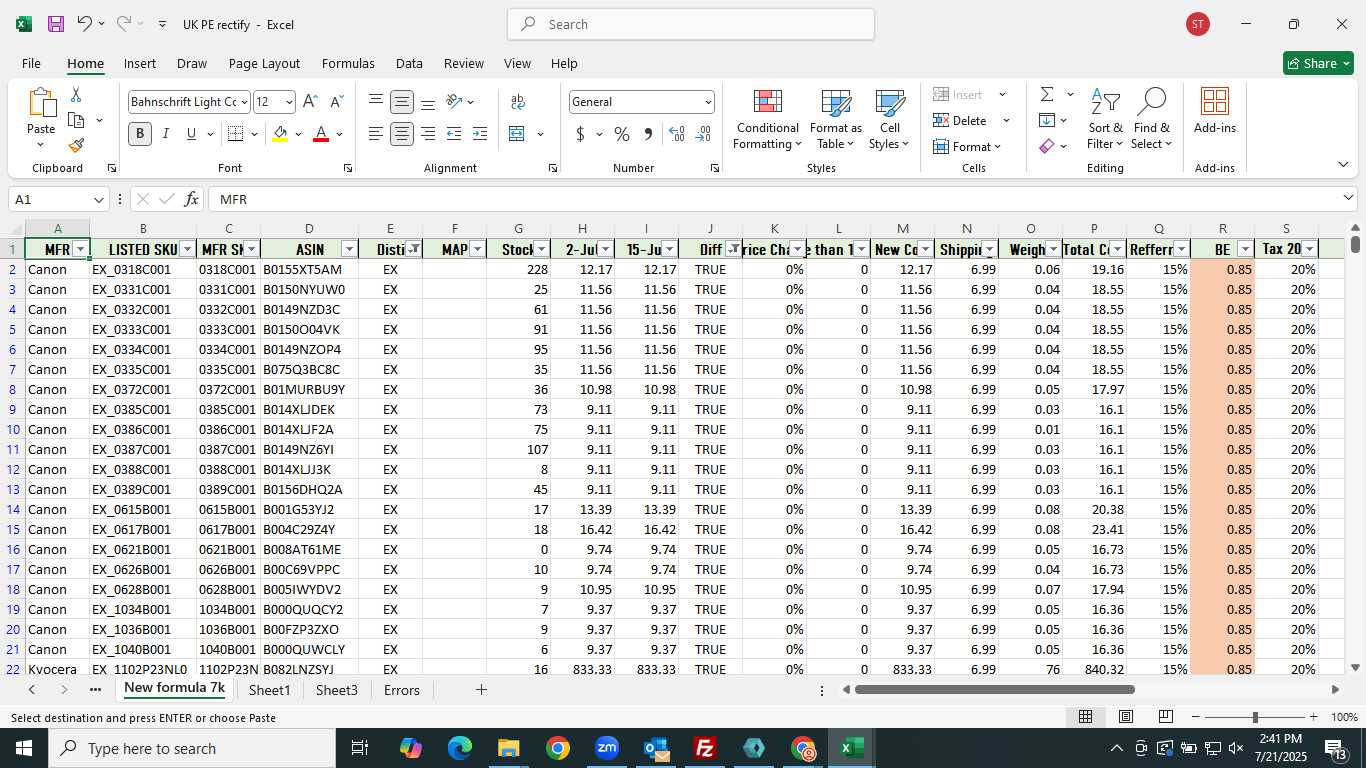This screenshot has width=1366, height=768.
Task: Apply the yellow Fill Color
Action: pos(280,134)
